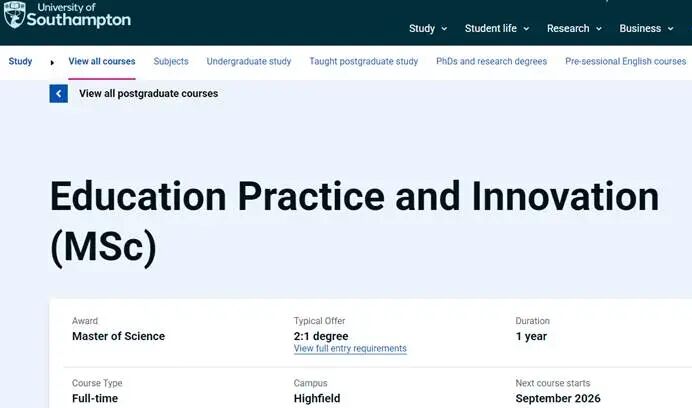Click the Next course starts label
Image resolution: width=692 pixels, height=408 pixels.
553,383
